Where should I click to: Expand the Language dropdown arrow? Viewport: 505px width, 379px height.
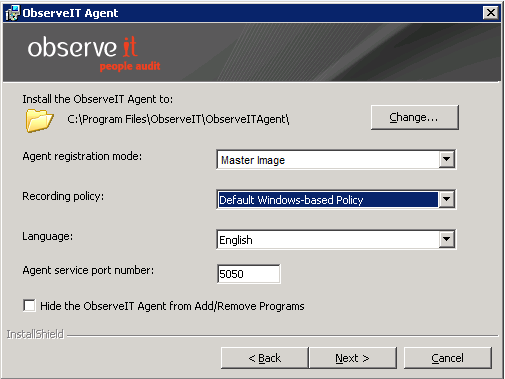[446, 239]
